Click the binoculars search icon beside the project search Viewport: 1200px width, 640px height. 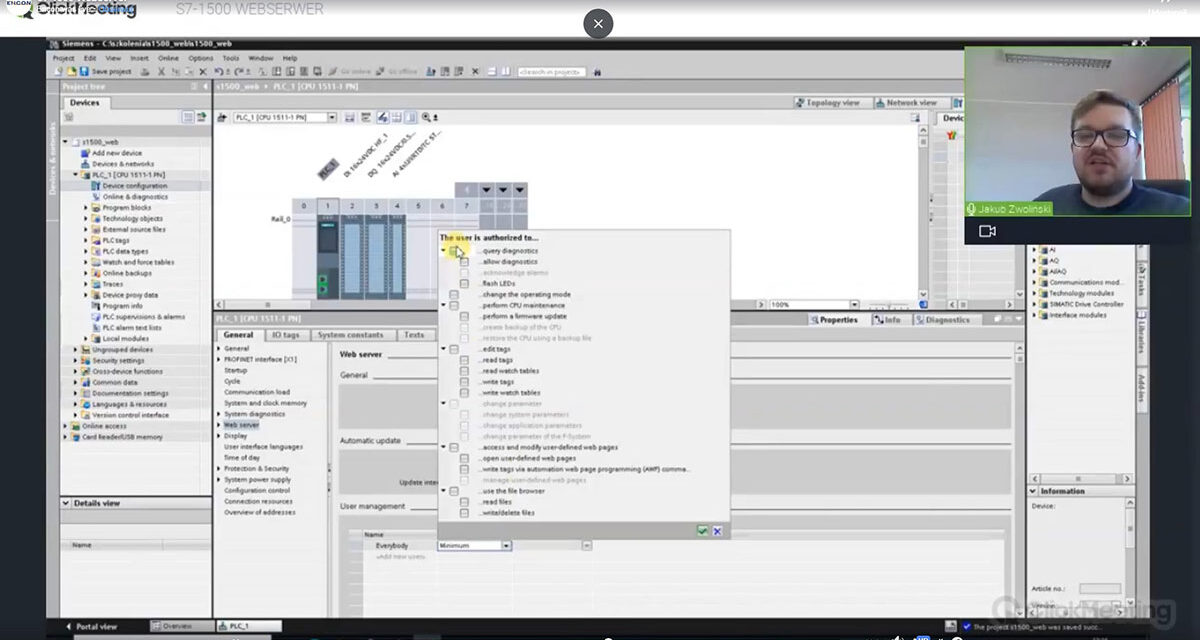(598, 72)
